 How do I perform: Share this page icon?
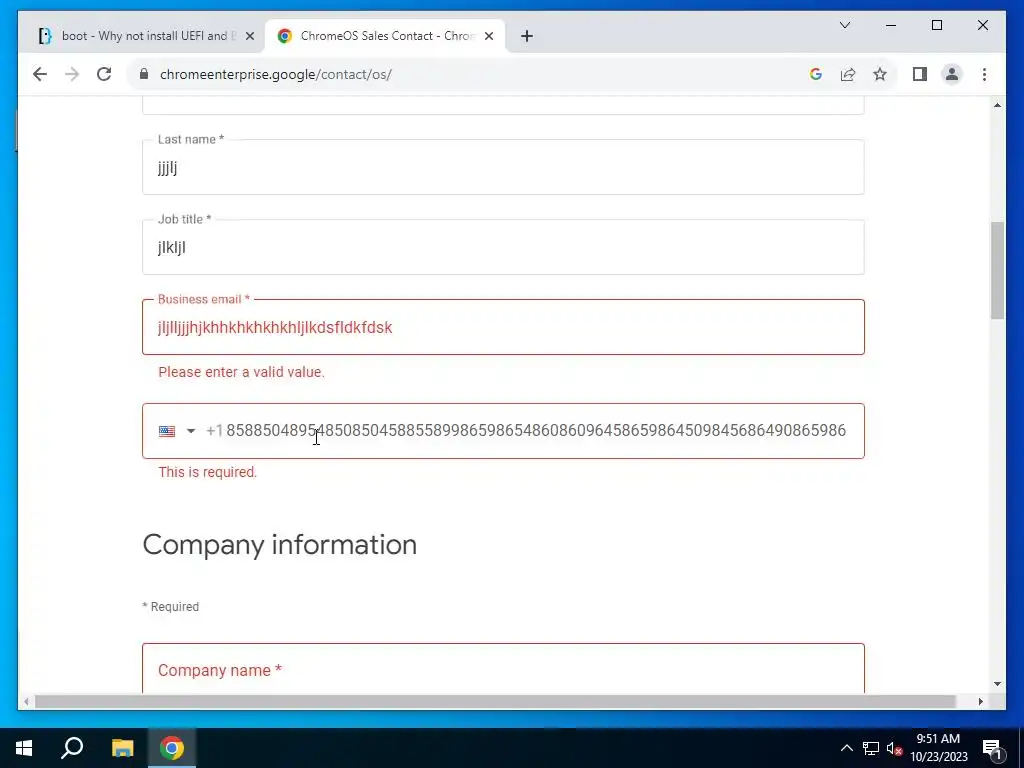coord(848,74)
